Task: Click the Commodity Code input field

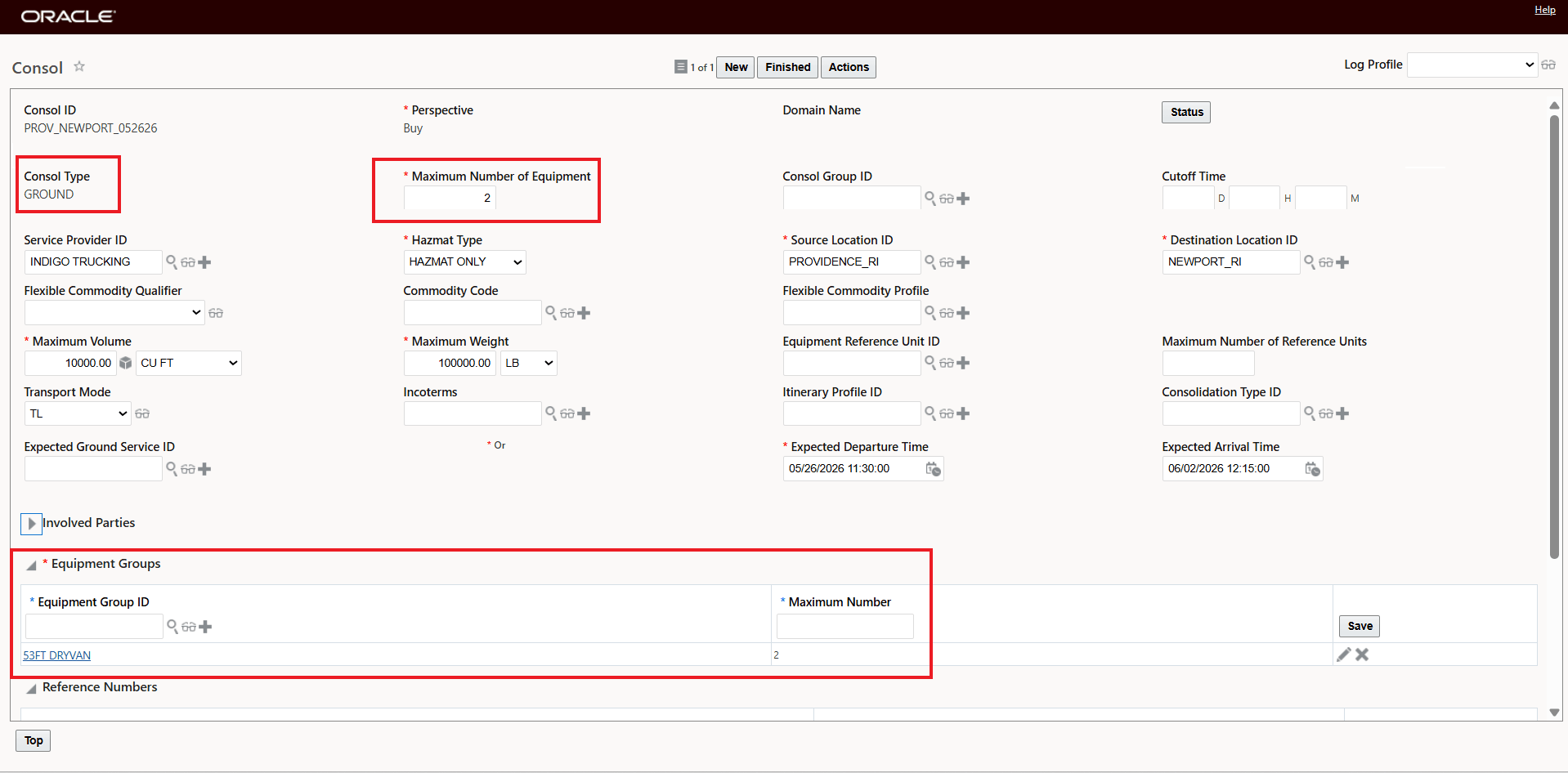Action: tap(473, 312)
